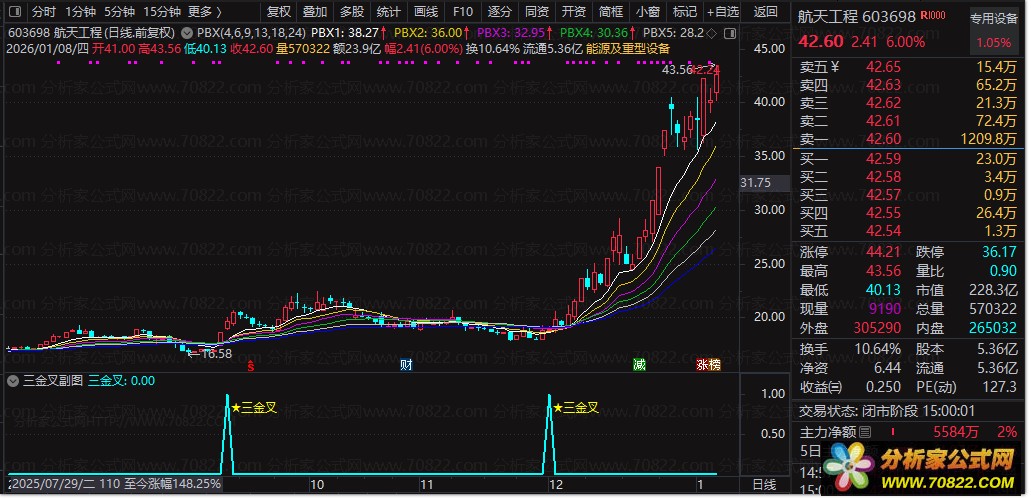Viewport: 1031px width, 499px height.
Task: Click the green 减 marker icon
Action: (639, 365)
